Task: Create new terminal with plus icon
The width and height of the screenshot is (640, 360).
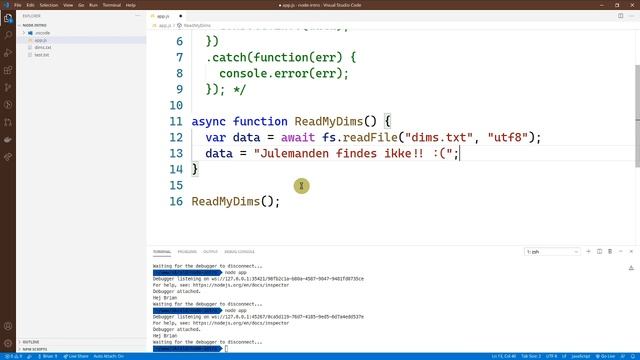Action: (588, 251)
